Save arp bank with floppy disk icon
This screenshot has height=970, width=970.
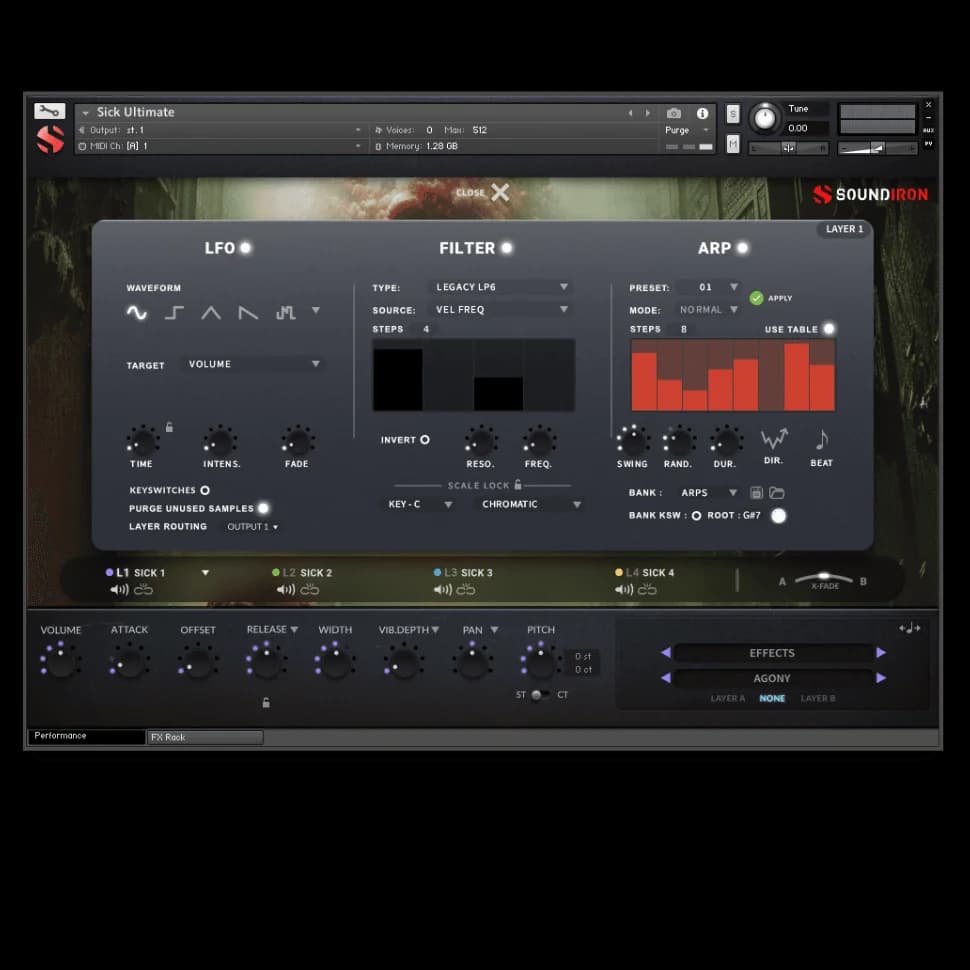pos(756,493)
